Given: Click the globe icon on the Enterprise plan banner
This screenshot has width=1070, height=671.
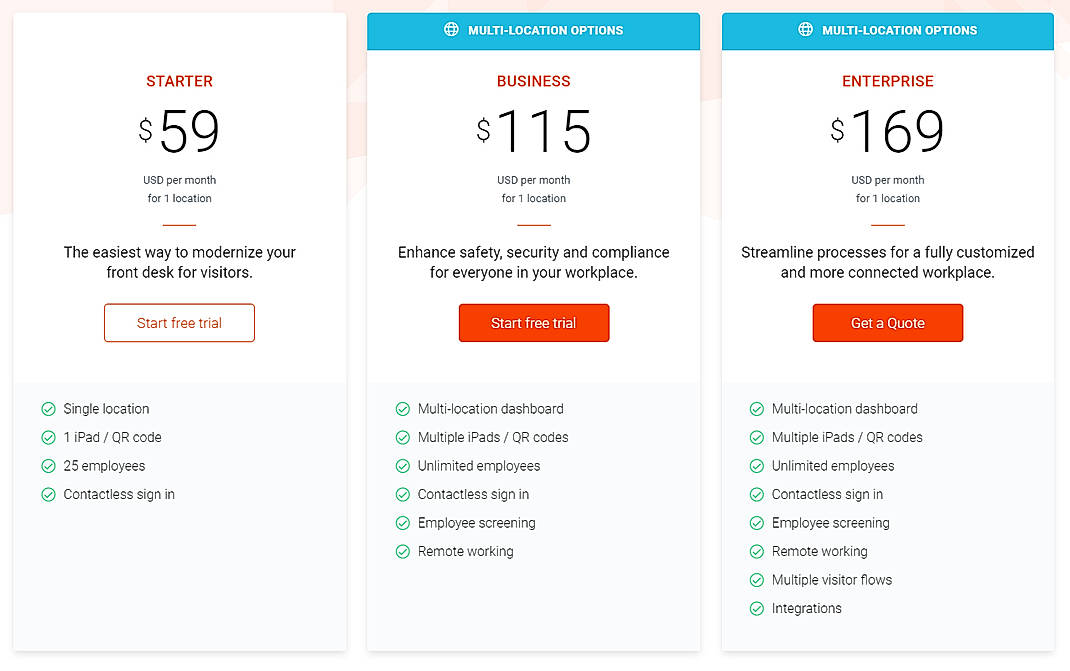Looking at the screenshot, I should [x=805, y=31].
